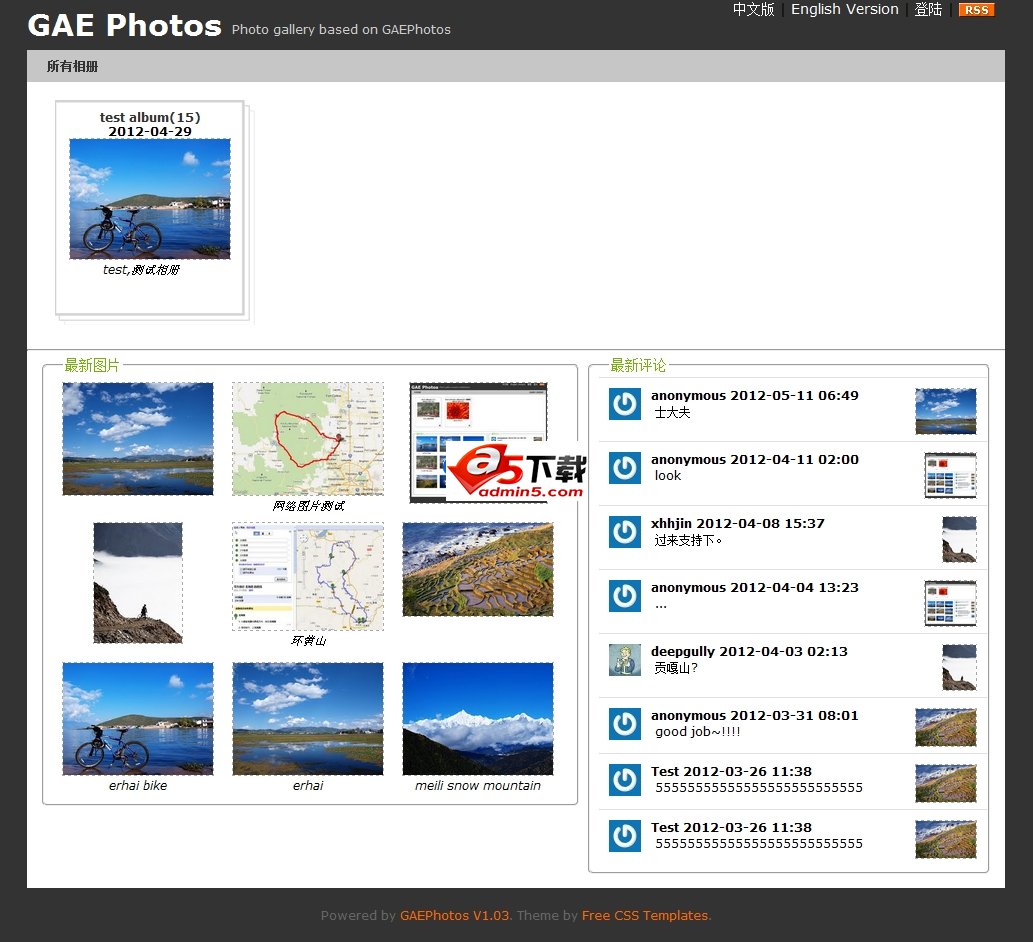Open thumbnail beside deepgully's 贡嘎山 comment
The image size is (1033, 942).
click(x=959, y=667)
